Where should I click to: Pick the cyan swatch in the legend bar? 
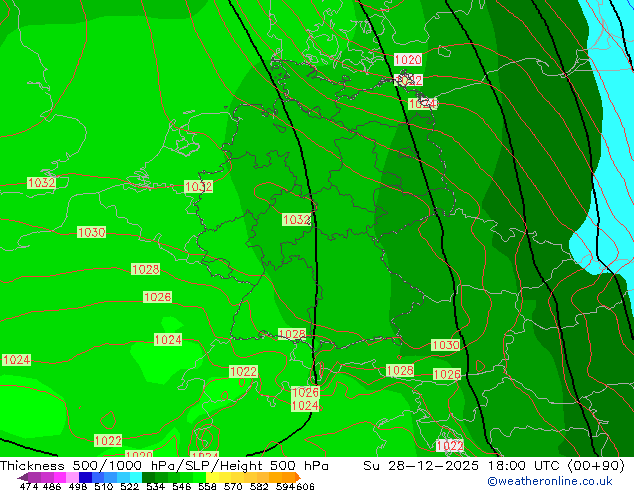coord(136,477)
